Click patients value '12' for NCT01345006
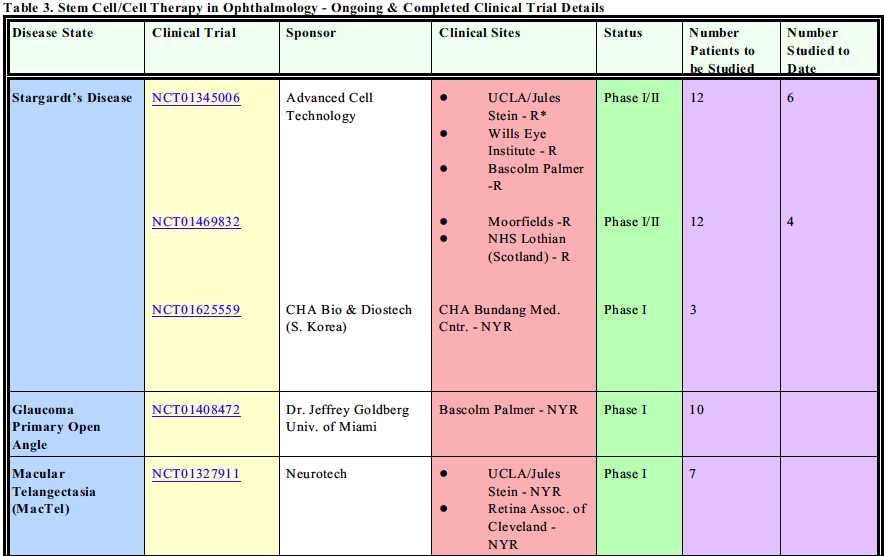 (x=697, y=98)
